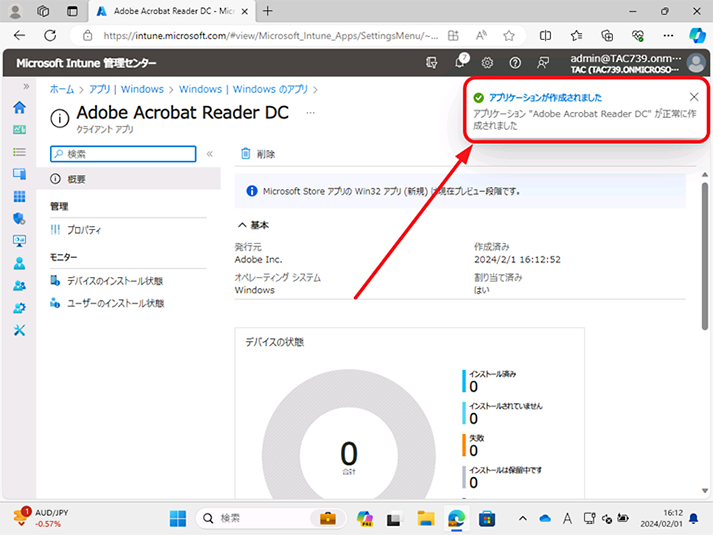The image size is (713, 535).
Task: Open browser favorites list icon
Action: tap(576, 35)
